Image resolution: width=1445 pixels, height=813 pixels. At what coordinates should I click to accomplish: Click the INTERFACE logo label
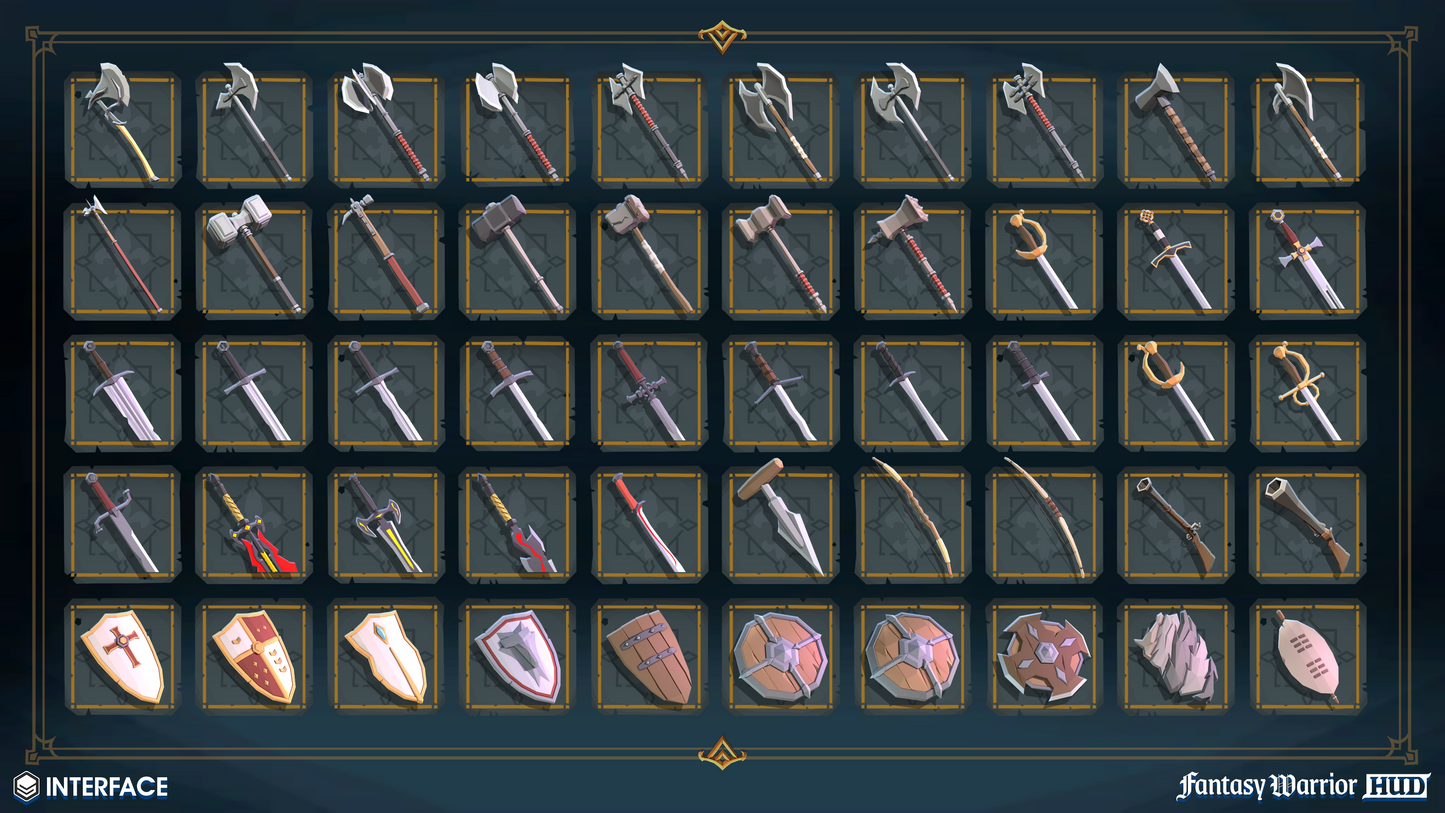pyautogui.click(x=90, y=787)
